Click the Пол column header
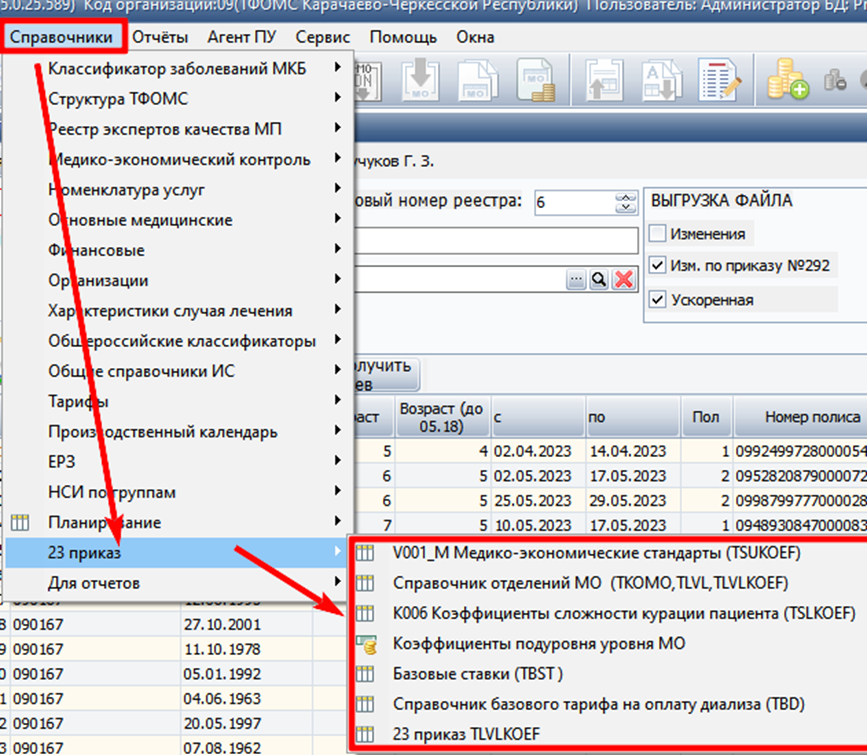This screenshot has width=867, height=755. click(706, 416)
